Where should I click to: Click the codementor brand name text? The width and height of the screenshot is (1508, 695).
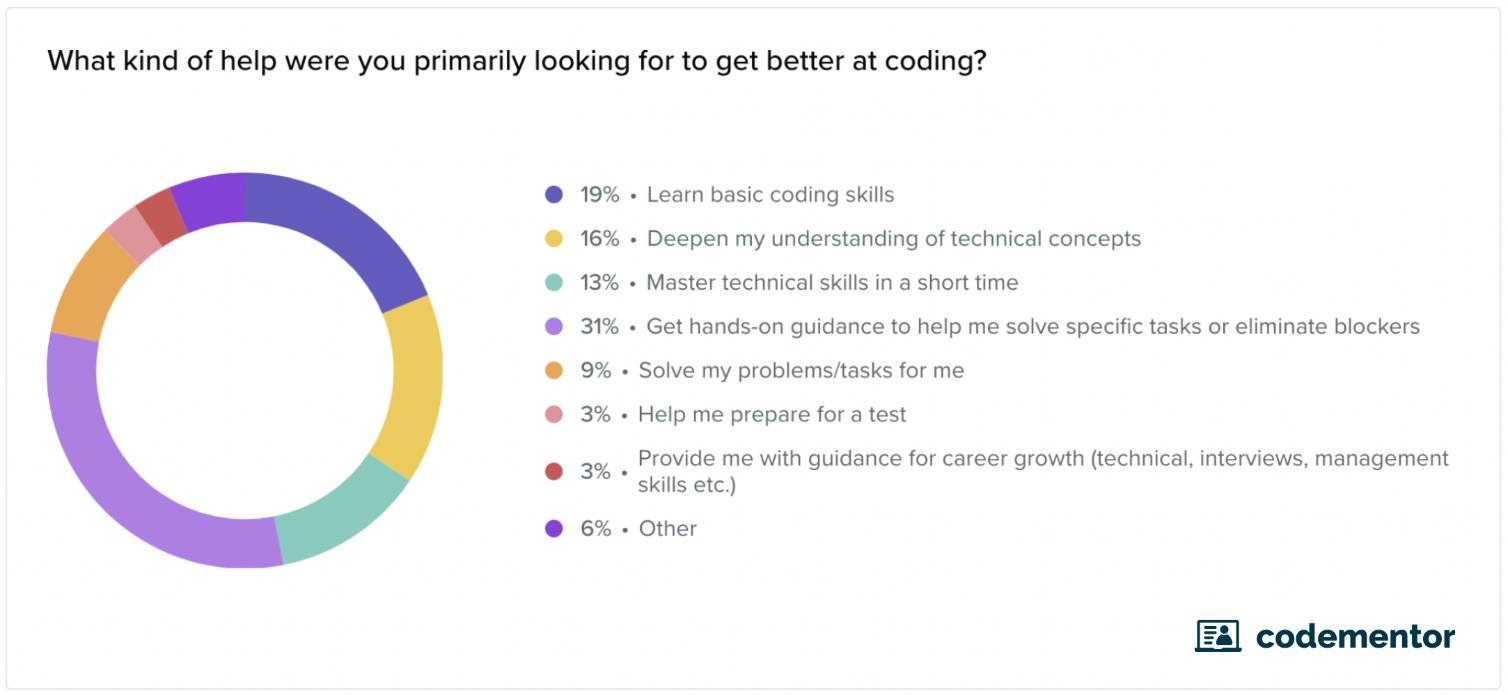1355,636
